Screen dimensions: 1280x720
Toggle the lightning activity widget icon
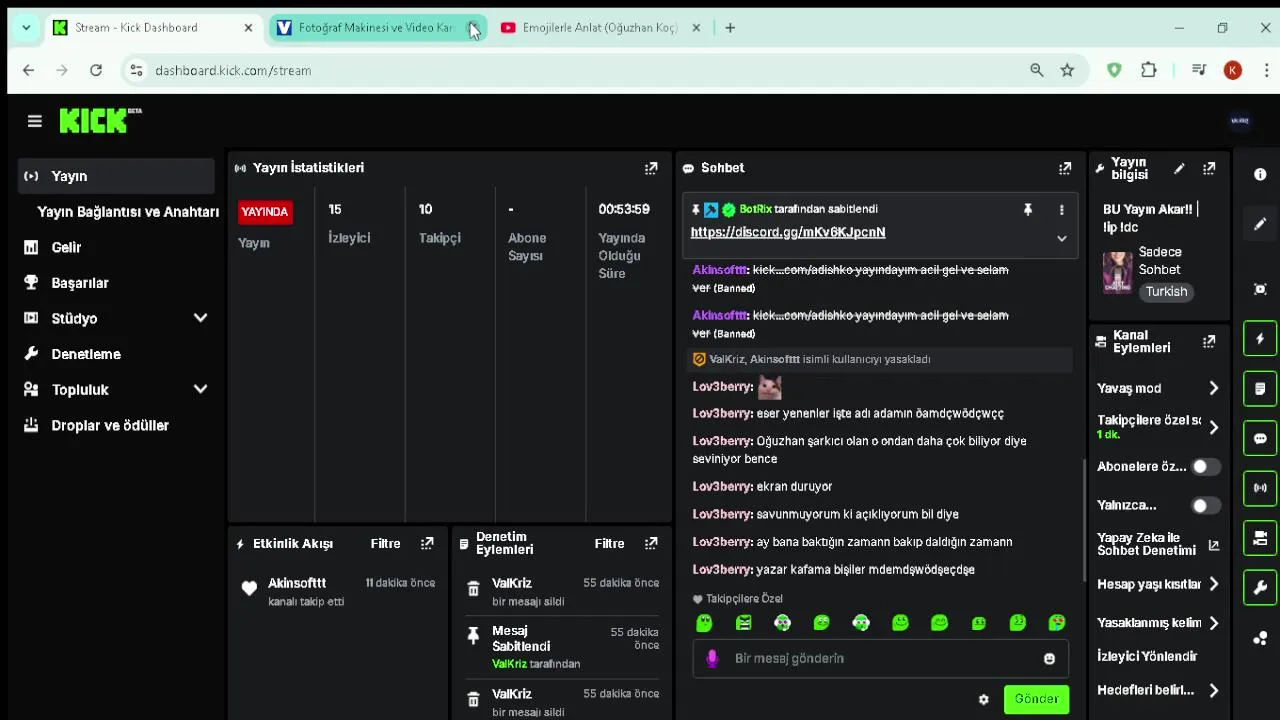point(1260,339)
